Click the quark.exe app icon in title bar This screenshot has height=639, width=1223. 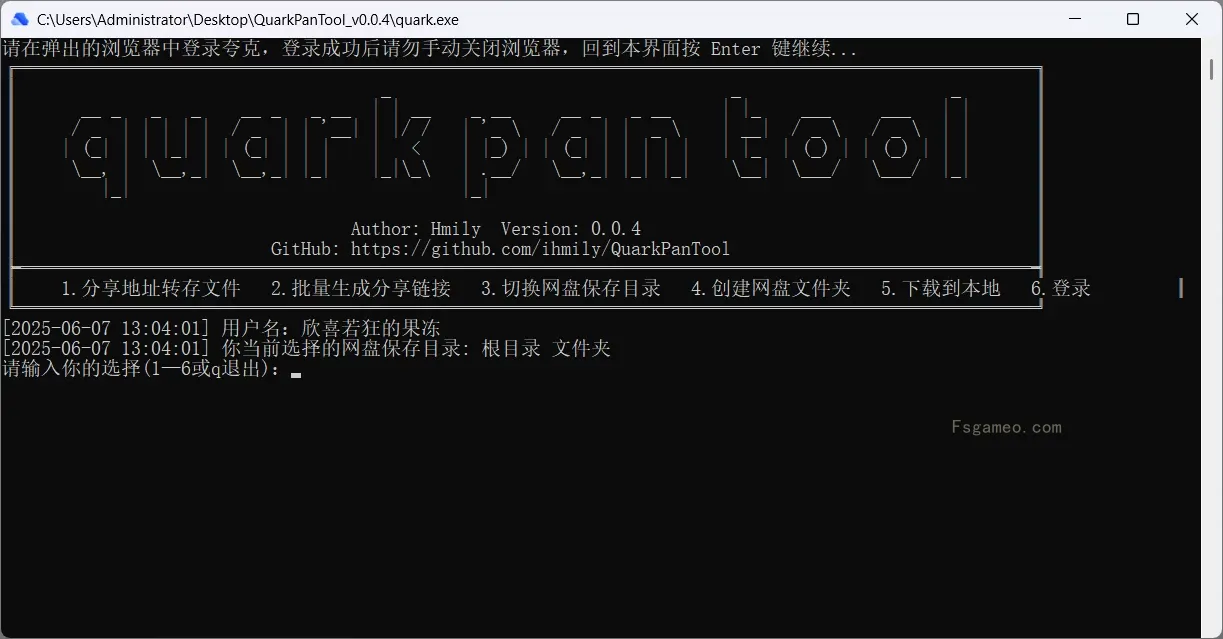[19, 19]
